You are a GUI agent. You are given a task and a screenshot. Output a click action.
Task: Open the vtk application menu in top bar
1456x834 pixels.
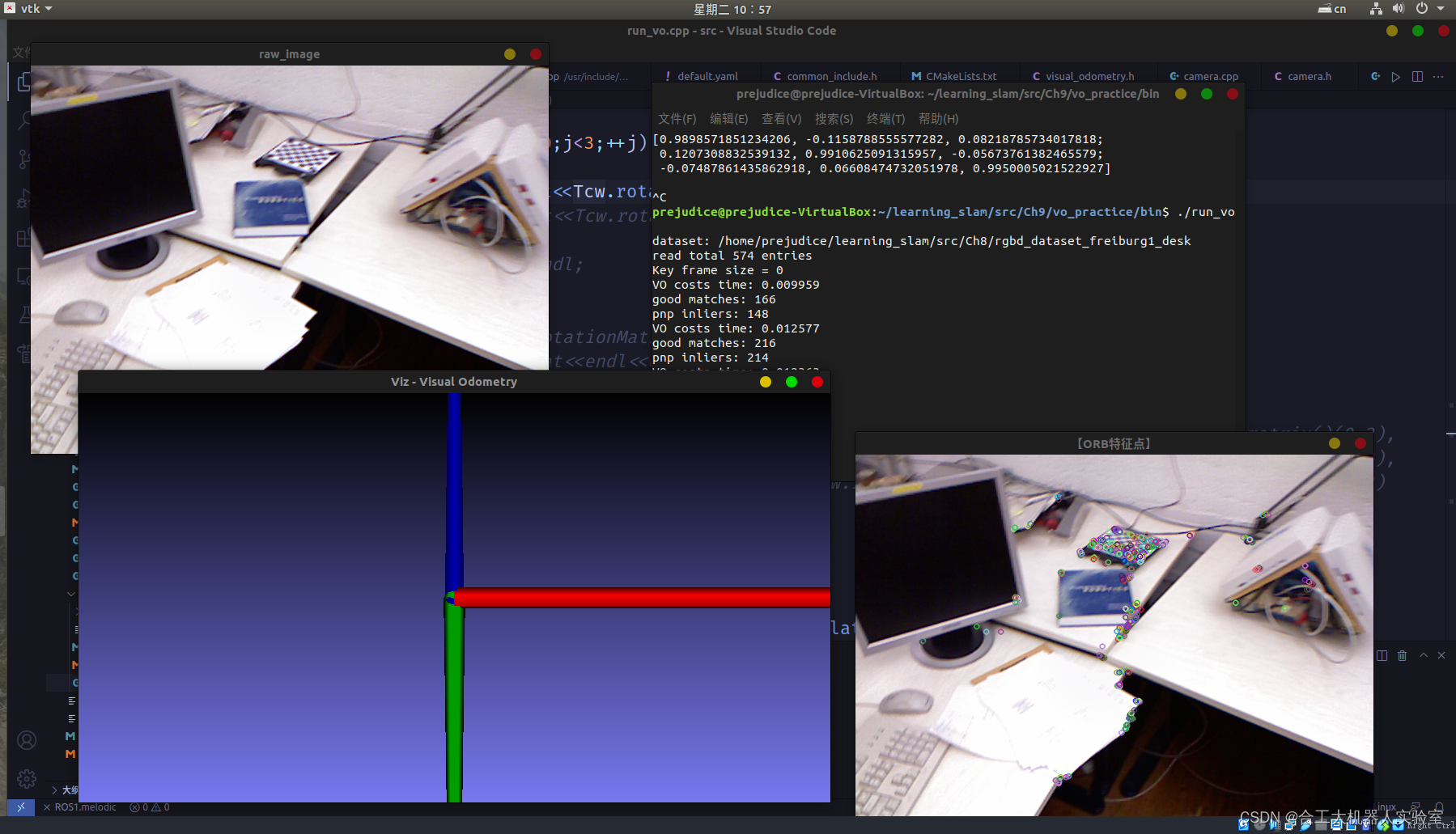coord(29,9)
